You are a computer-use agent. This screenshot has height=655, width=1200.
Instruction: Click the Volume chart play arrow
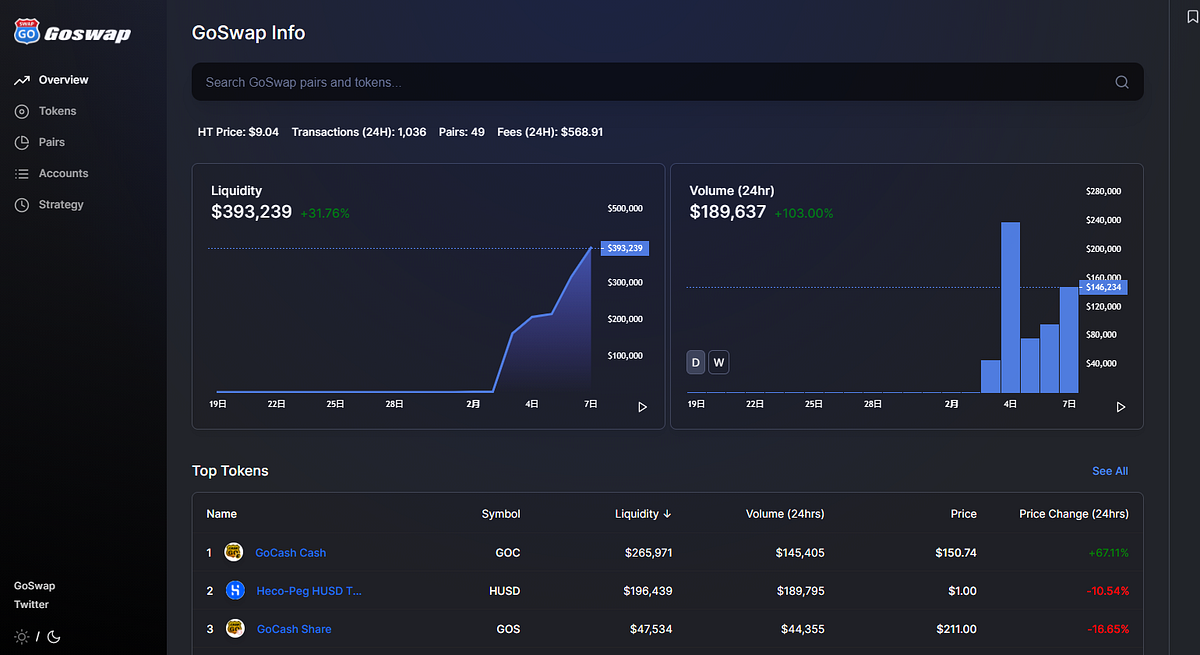click(1121, 407)
